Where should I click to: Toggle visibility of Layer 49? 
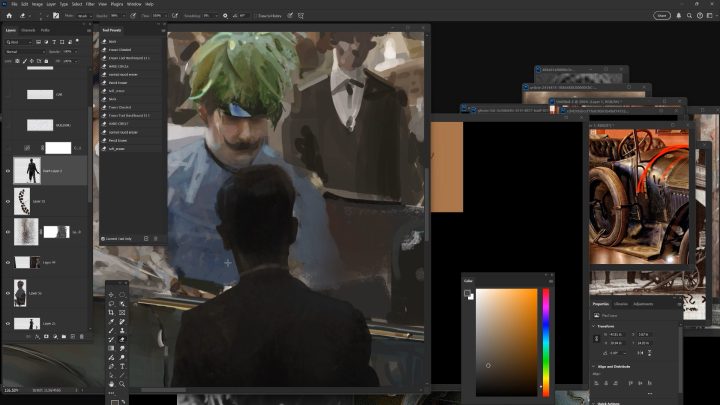tap(8, 263)
